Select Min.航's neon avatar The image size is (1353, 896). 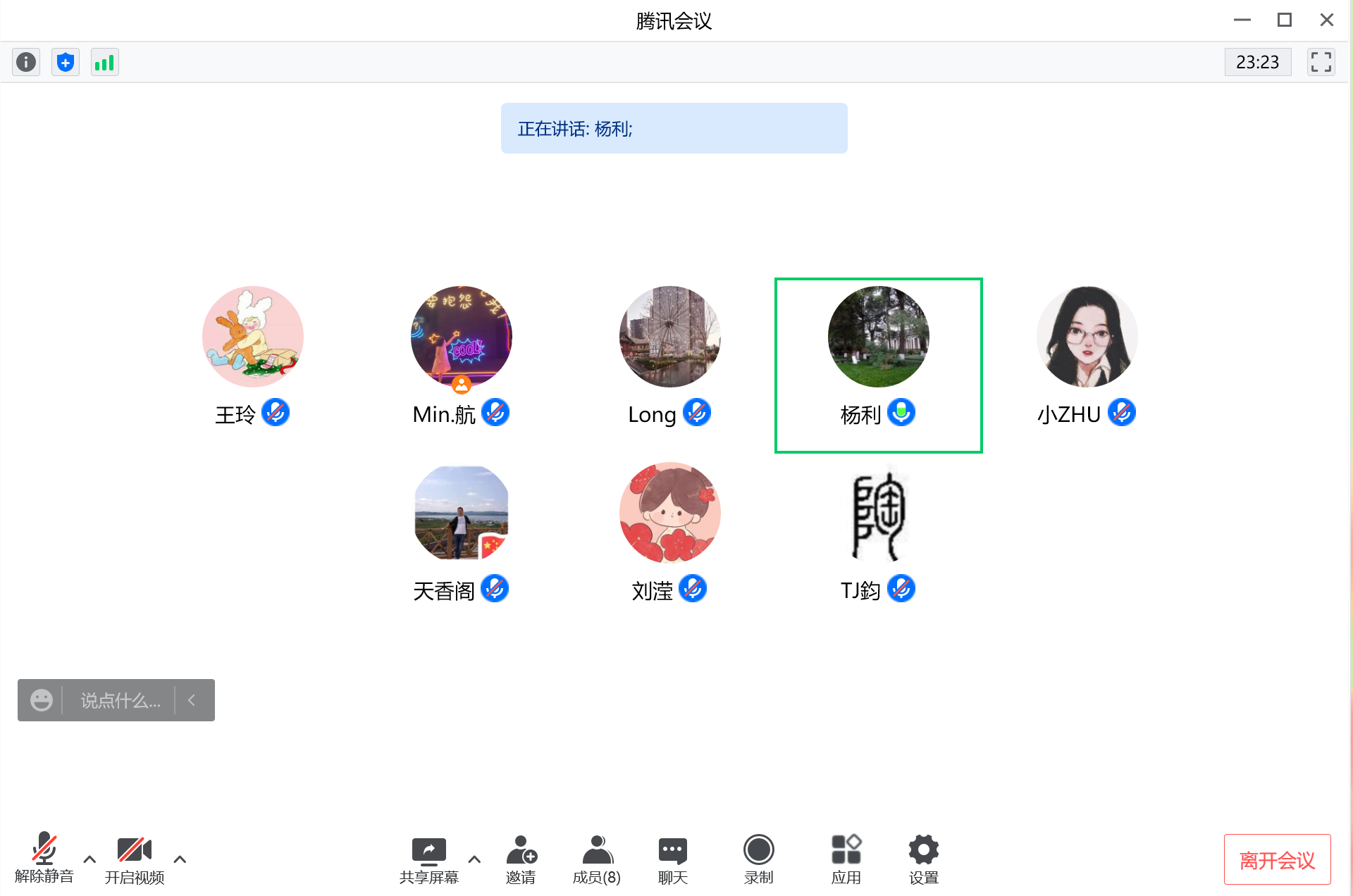[x=462, y=337]
